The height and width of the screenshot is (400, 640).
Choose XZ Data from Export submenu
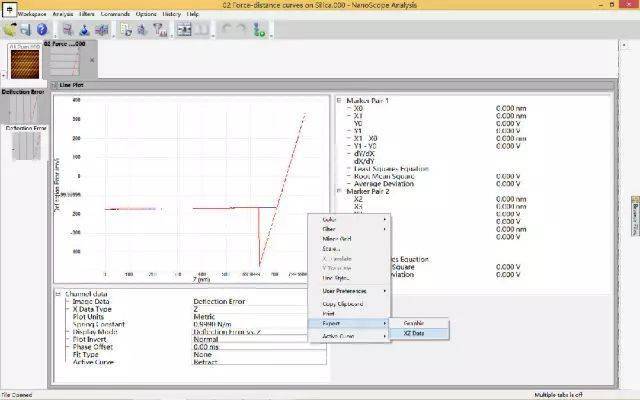pos(413,333)
